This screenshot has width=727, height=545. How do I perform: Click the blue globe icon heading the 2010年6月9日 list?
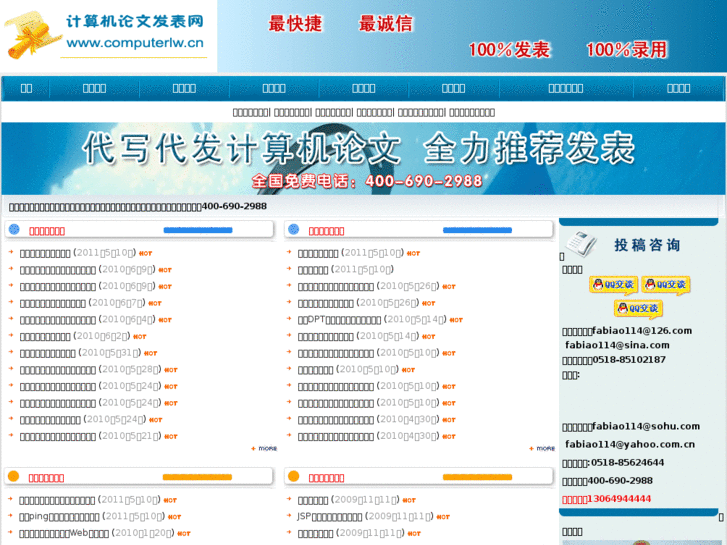click(14, 229)
